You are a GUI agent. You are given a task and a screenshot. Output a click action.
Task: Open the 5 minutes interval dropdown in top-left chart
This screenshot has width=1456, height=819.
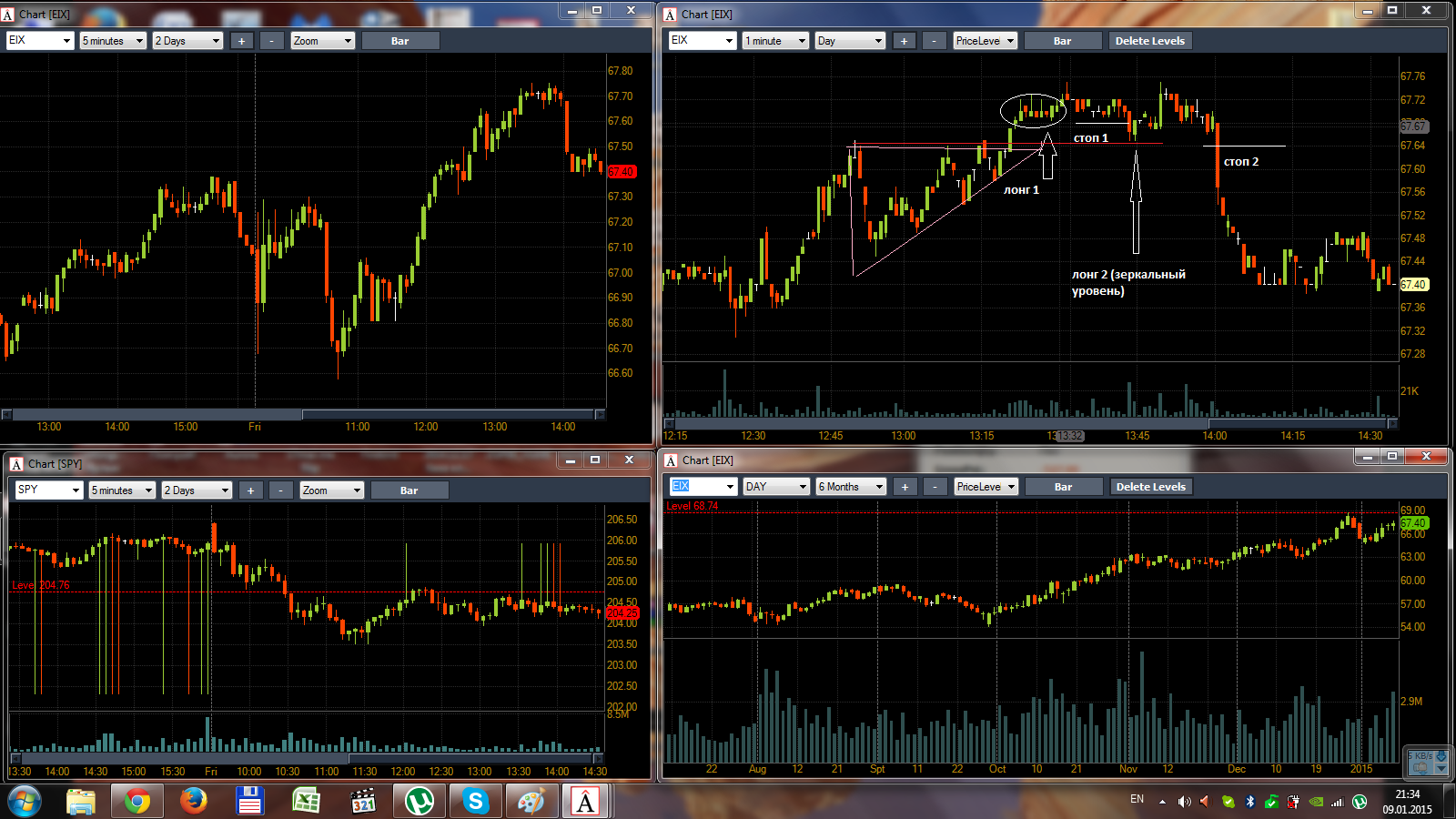point(113,41)
